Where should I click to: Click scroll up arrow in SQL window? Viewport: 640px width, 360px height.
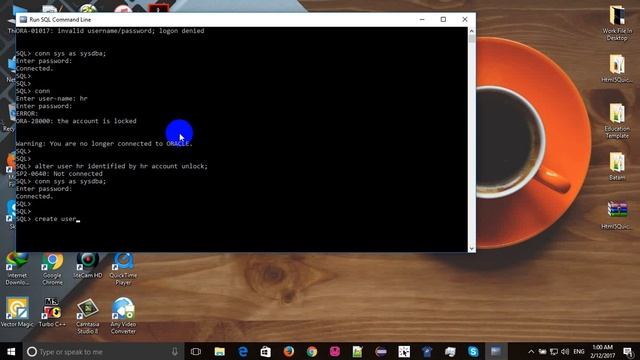[x=471, y=31]
